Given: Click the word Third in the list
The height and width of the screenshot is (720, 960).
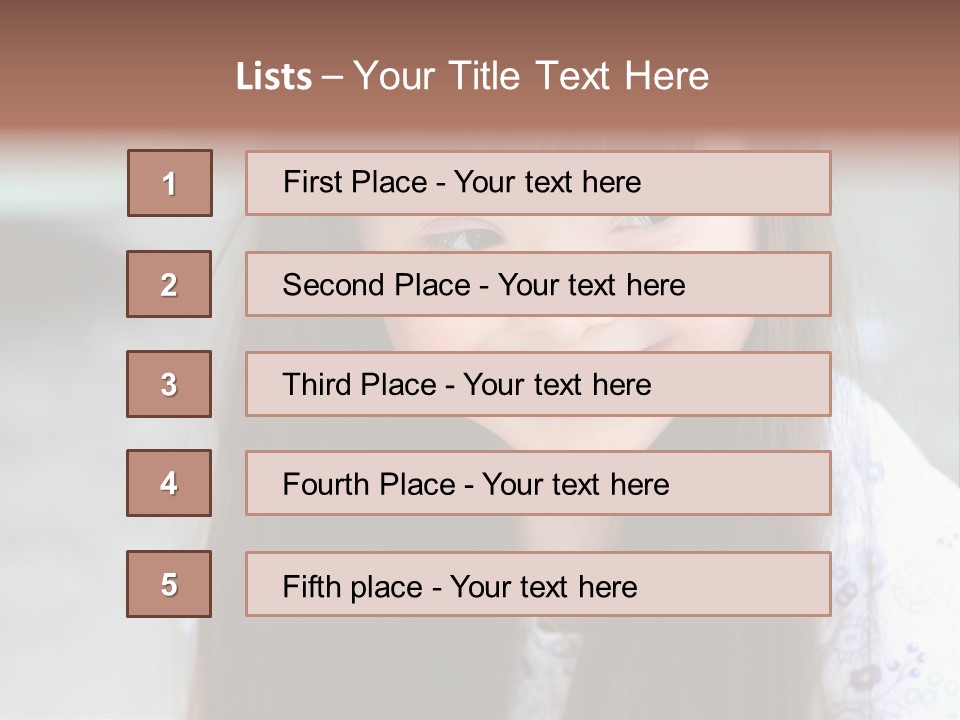Looking at the screenshot, I should click(317, 385).
